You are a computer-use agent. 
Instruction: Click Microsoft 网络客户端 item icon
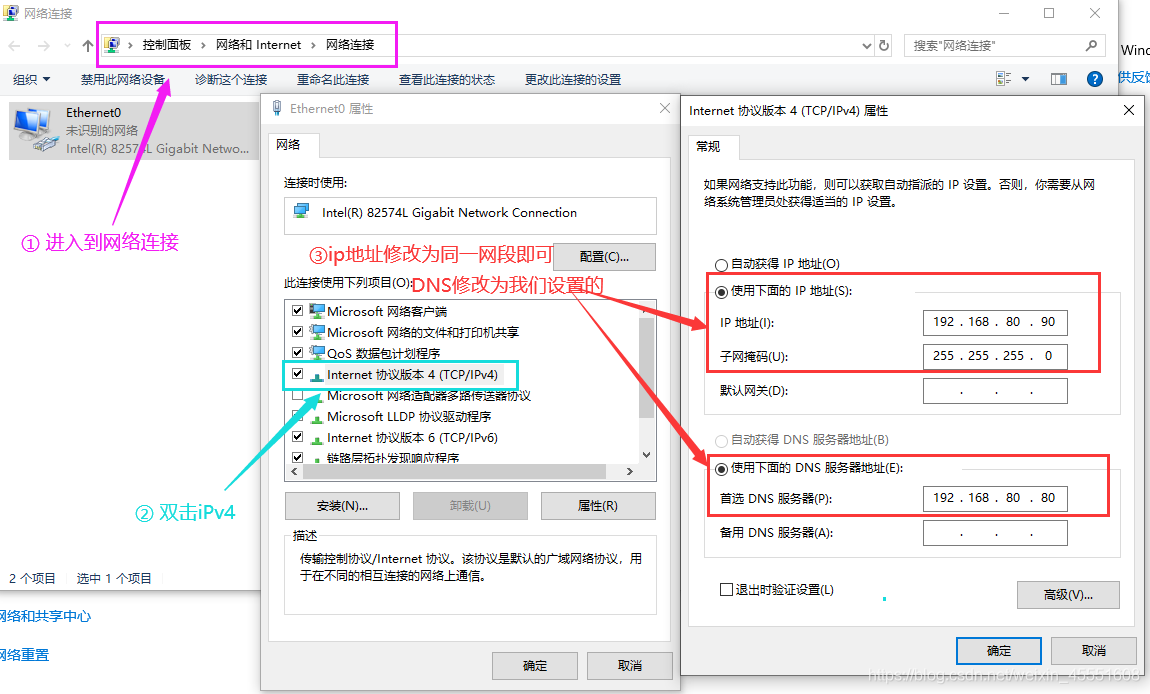click(x=317, y=311)
